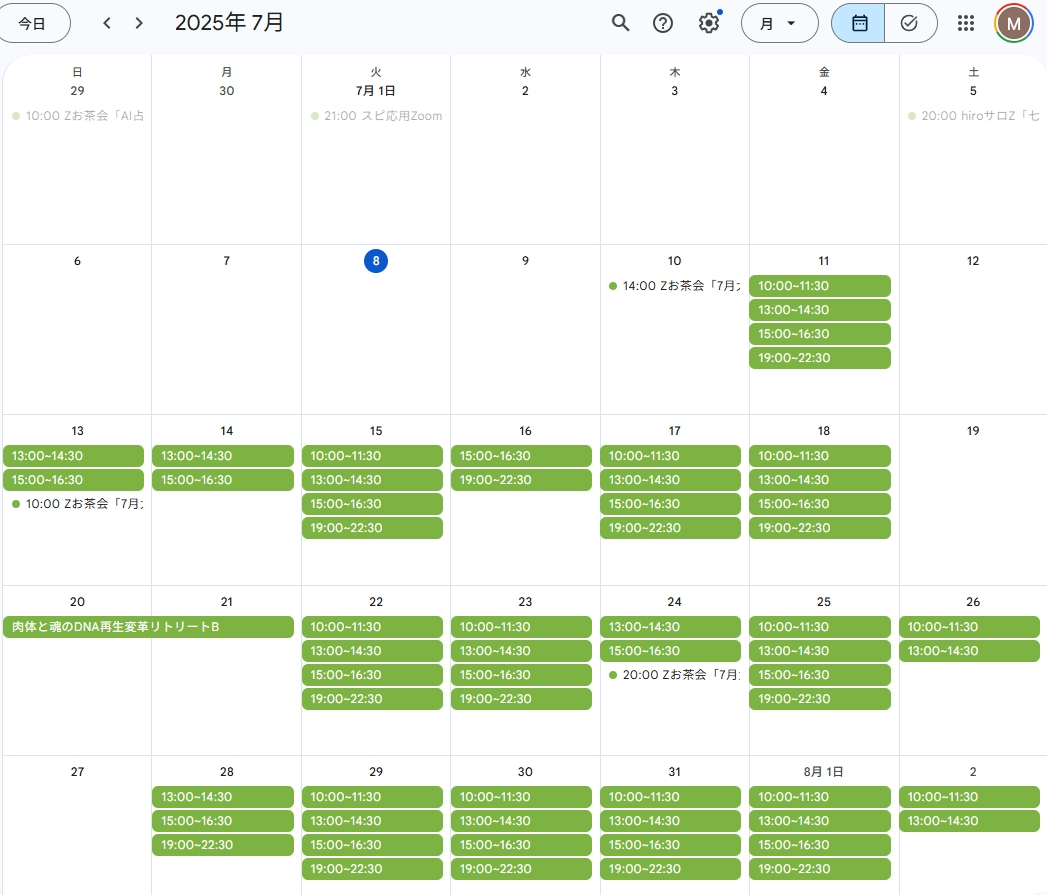Open the help question mark icon

click(663, 23)
